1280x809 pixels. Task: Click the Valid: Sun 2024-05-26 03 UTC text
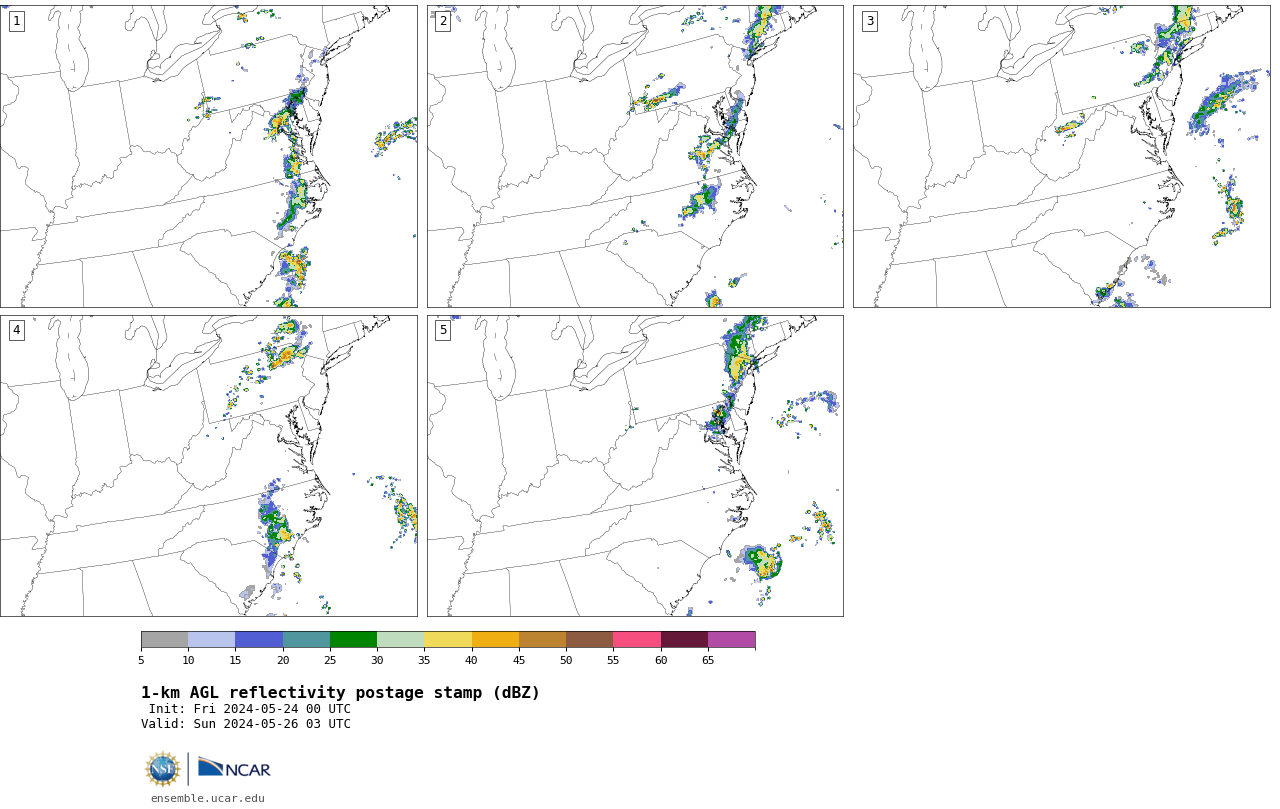[x=246, y=724]
